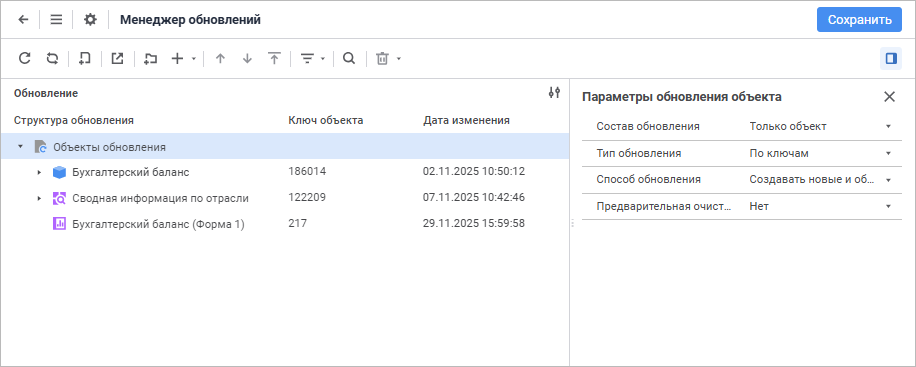This screenshot has height=367, width=916.
Task: Go back with the left arrow icon
Action: tap(23, 20)
